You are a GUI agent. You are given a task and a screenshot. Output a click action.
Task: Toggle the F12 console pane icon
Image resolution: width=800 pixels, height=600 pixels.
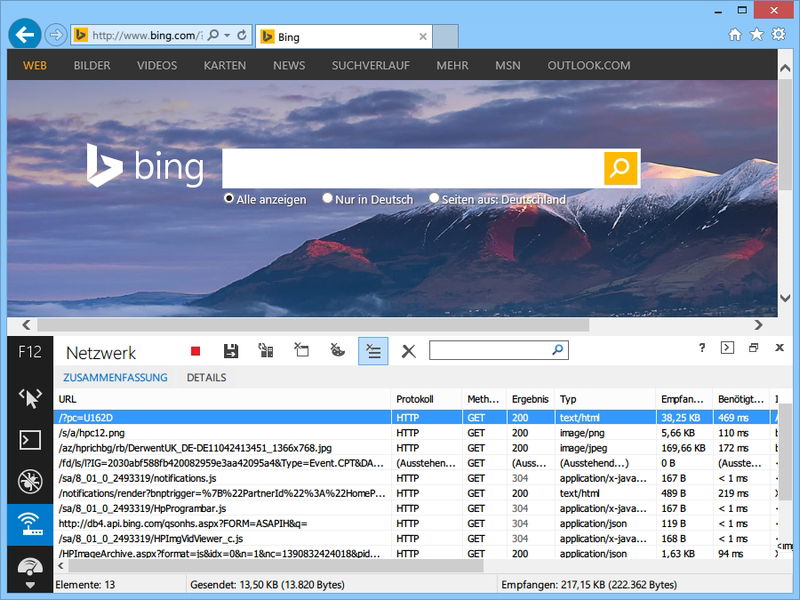[x=727, y=347]
